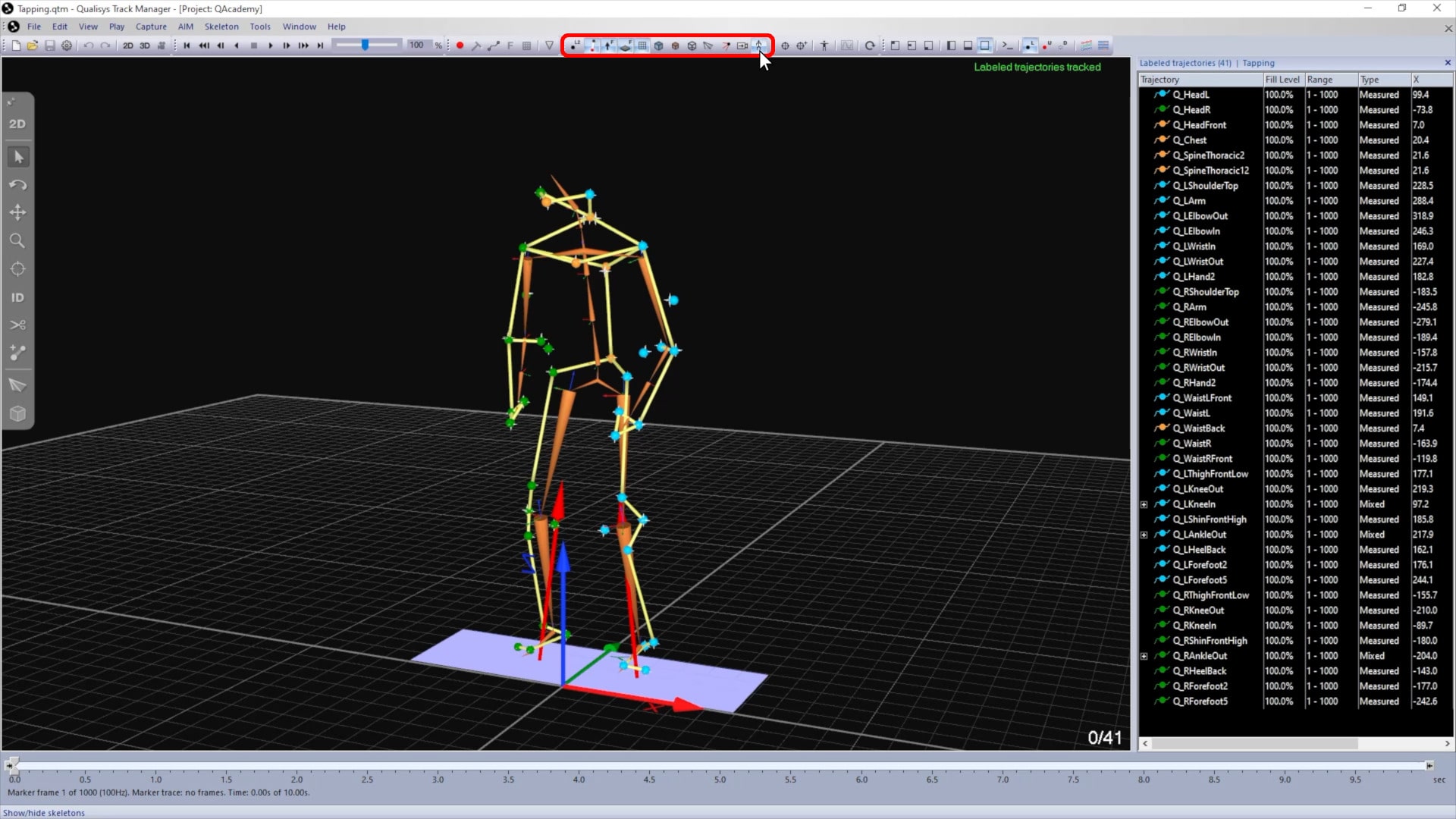Toggle camera view cones display

708,45
